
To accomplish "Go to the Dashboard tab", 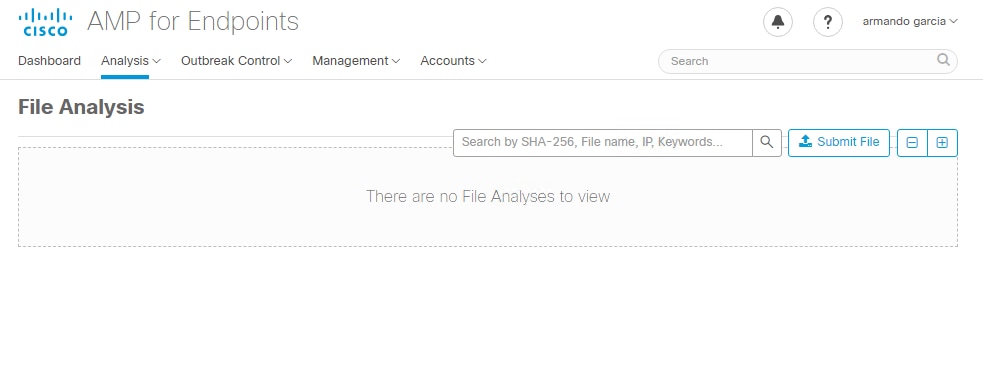I will [x=50, y=61].
